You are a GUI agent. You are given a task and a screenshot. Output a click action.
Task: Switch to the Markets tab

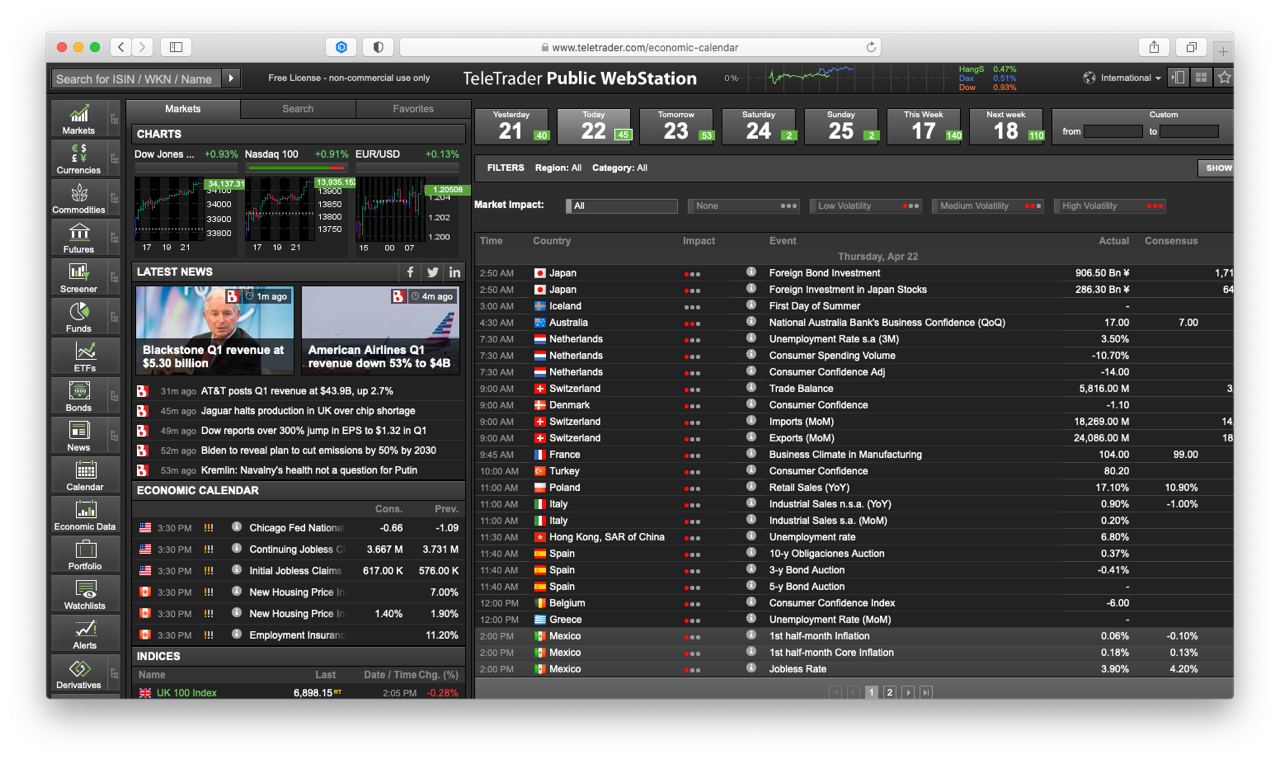[x=183, y=109]
